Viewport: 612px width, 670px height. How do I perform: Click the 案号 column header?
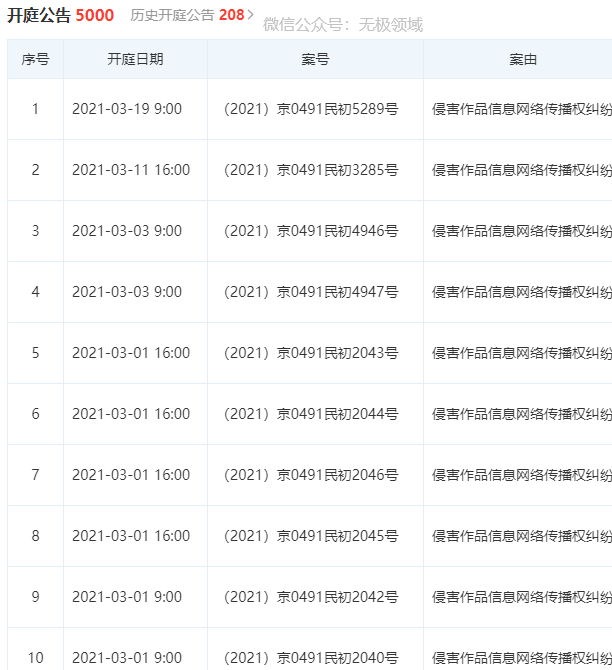point(315,60)
